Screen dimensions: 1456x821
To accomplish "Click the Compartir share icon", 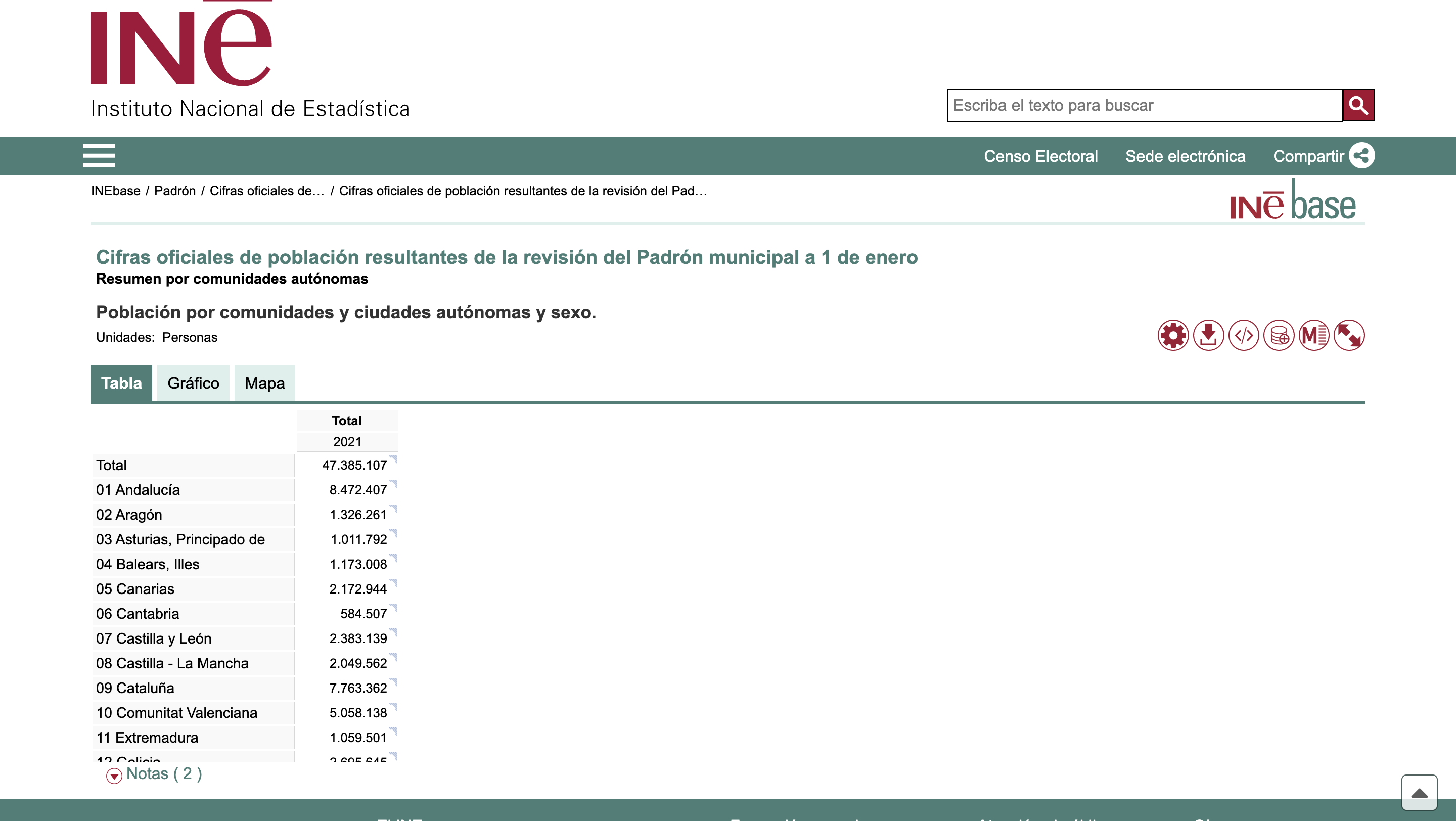I will pyautogui.click(x=1361, y=155).
